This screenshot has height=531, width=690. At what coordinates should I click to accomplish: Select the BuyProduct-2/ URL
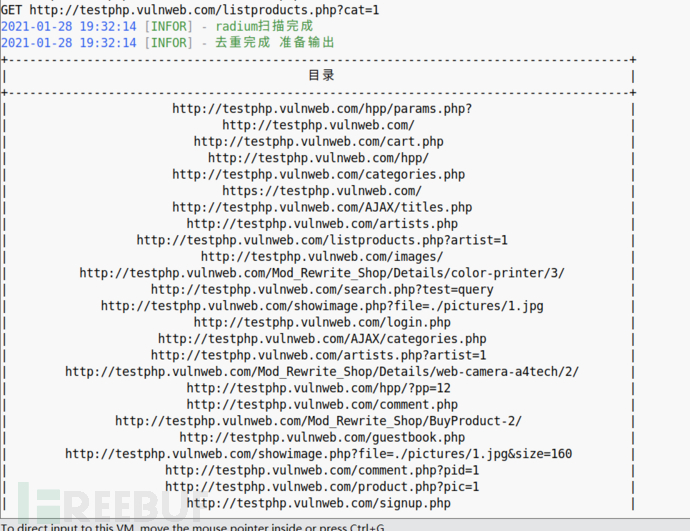coord(318,421)
